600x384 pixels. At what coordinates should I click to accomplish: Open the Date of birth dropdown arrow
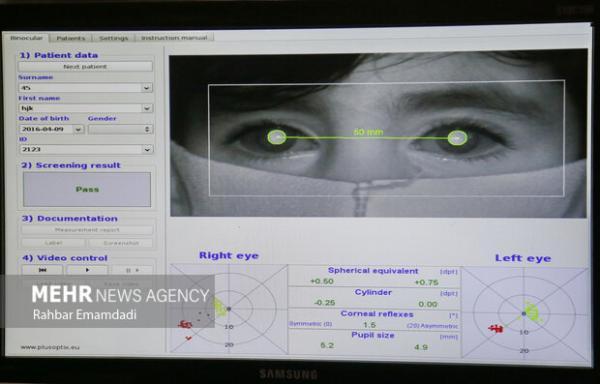click(78, 129)
